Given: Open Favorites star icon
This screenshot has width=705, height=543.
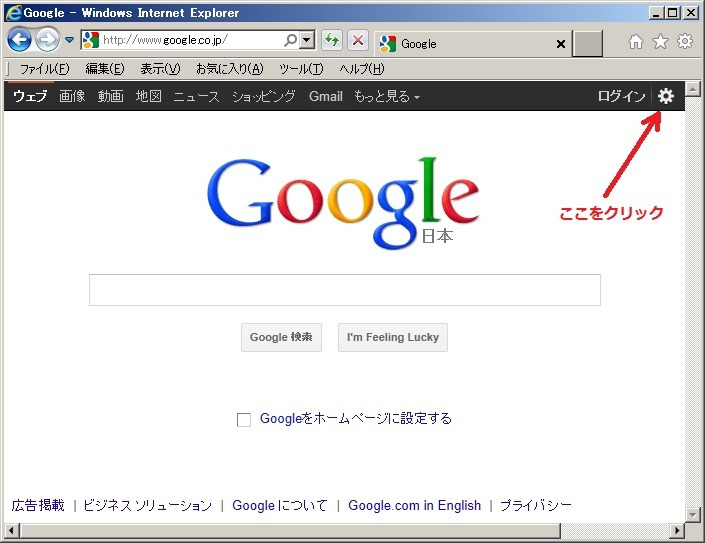Looking at the screenshot, I should pyautogui.click(x=660, y=41).
